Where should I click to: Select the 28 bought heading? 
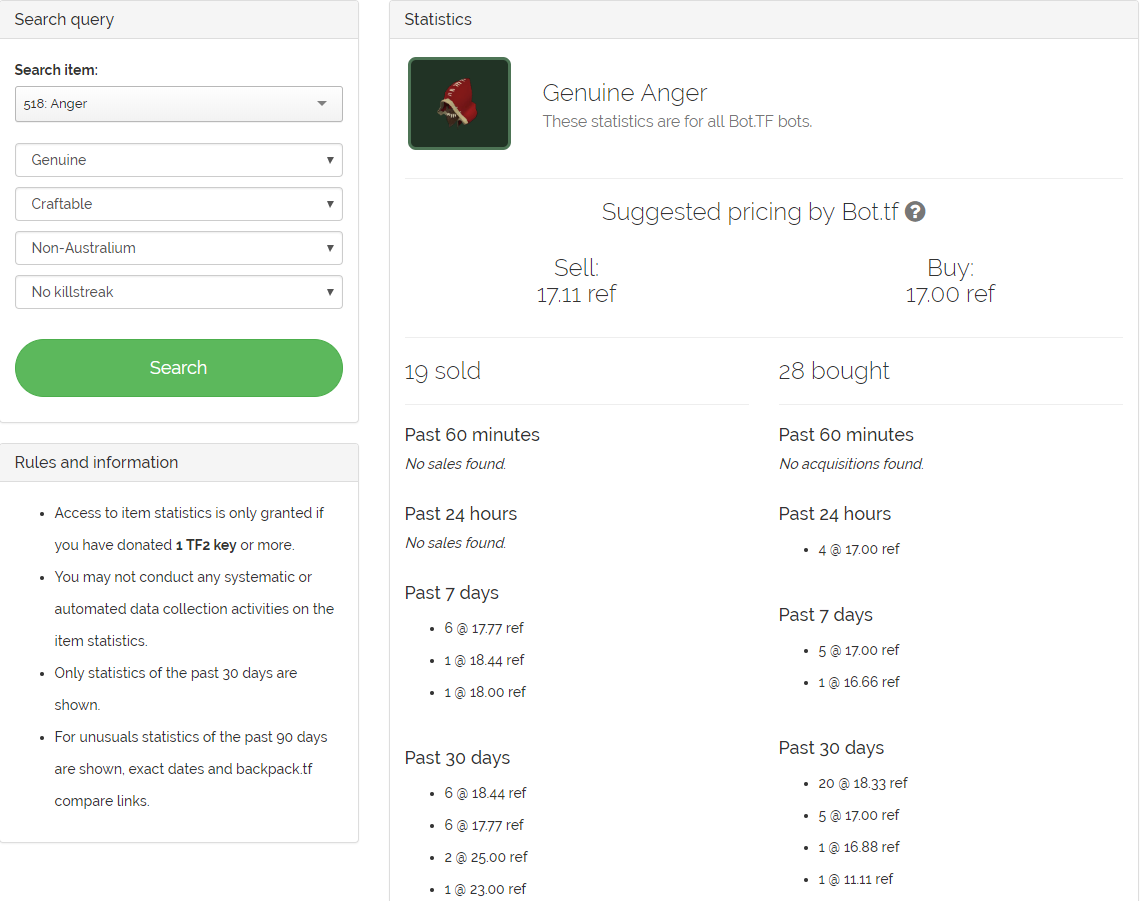click(834, 372)
